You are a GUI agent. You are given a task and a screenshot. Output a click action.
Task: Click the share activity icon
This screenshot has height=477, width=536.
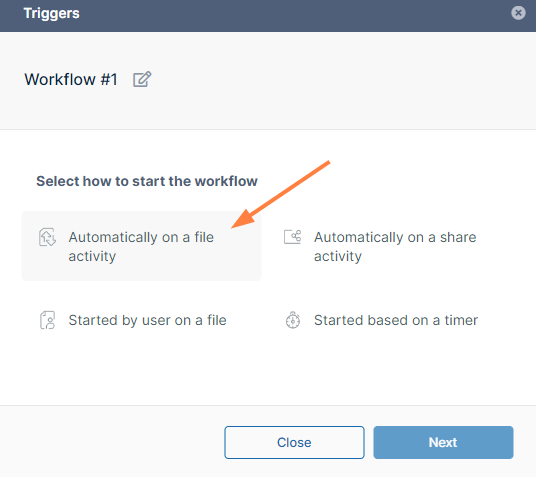(x=293, y=237)
